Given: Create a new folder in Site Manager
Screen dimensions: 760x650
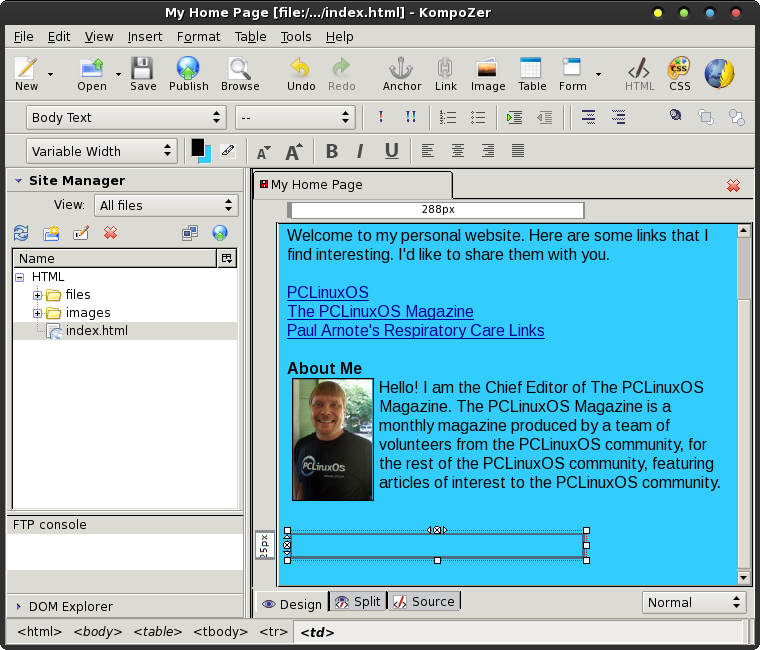Looking at the screenshot, I should tap(51, 233).
